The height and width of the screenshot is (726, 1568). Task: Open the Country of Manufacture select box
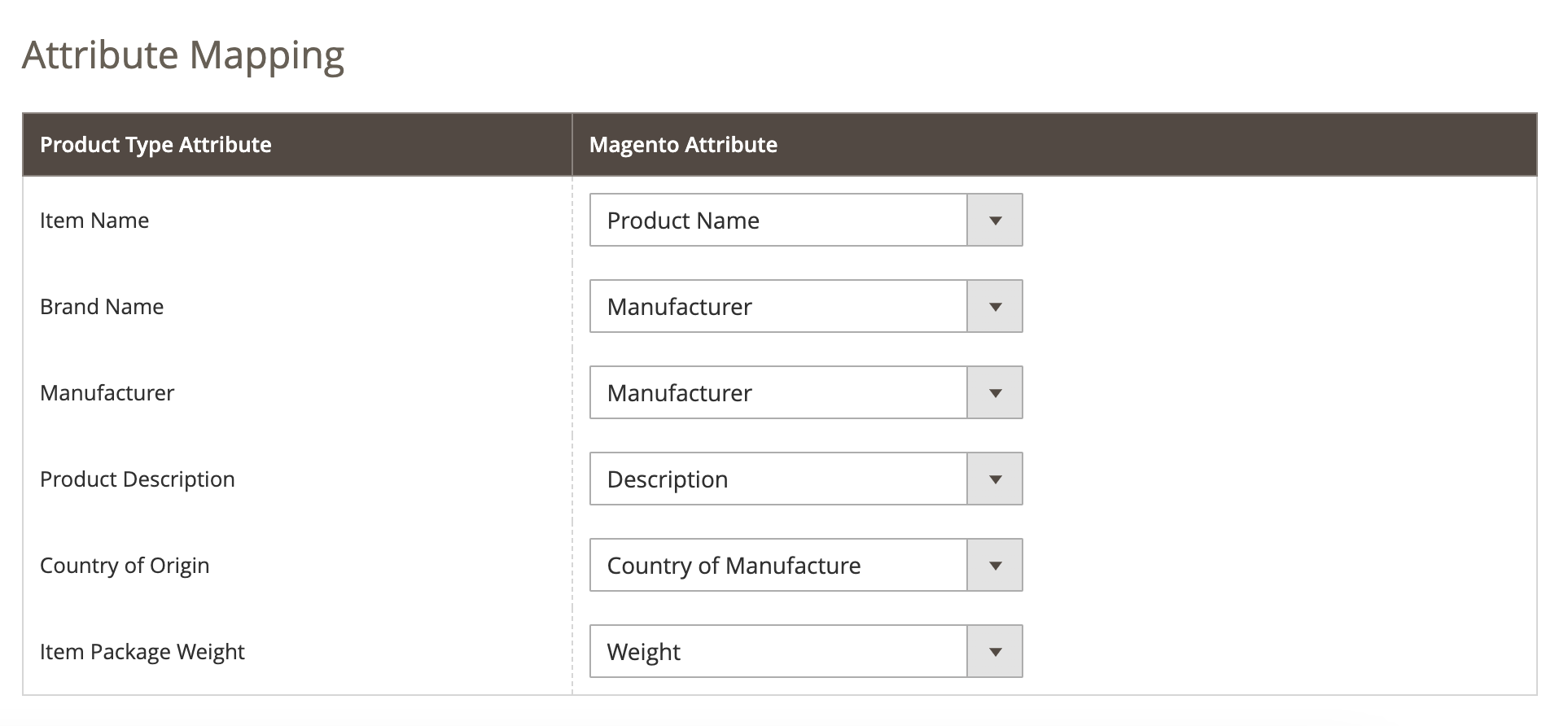(x=777, y=565)
